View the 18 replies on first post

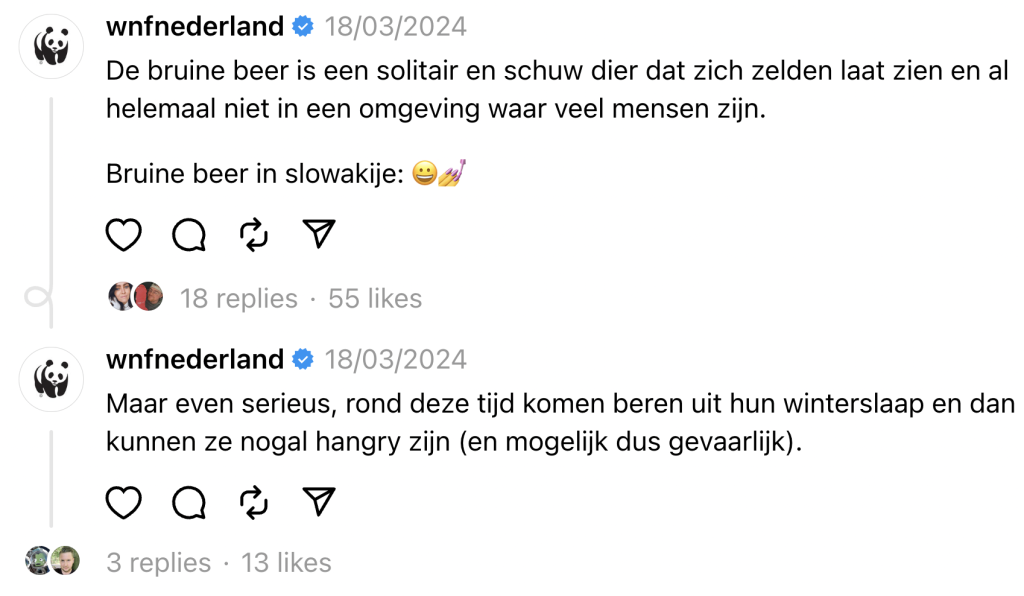coord(238,298)
